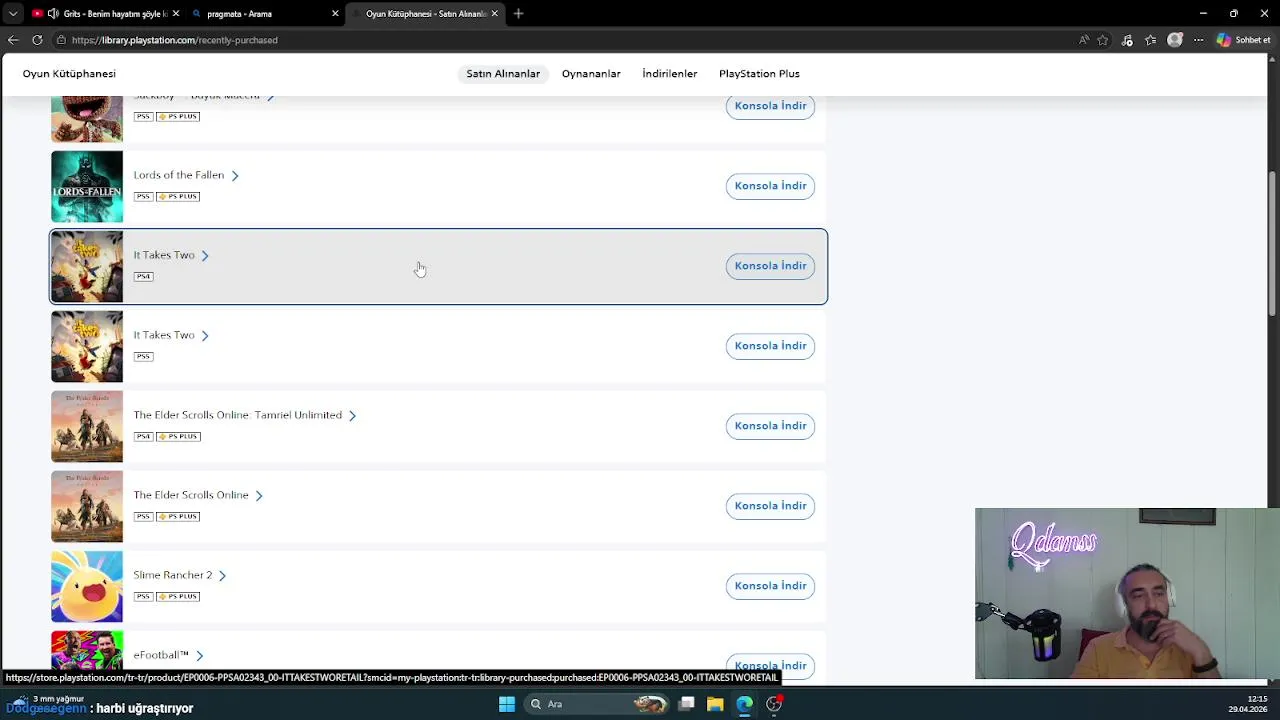
Task: Open Task View on the taskbar
Action: pos(686,704)
